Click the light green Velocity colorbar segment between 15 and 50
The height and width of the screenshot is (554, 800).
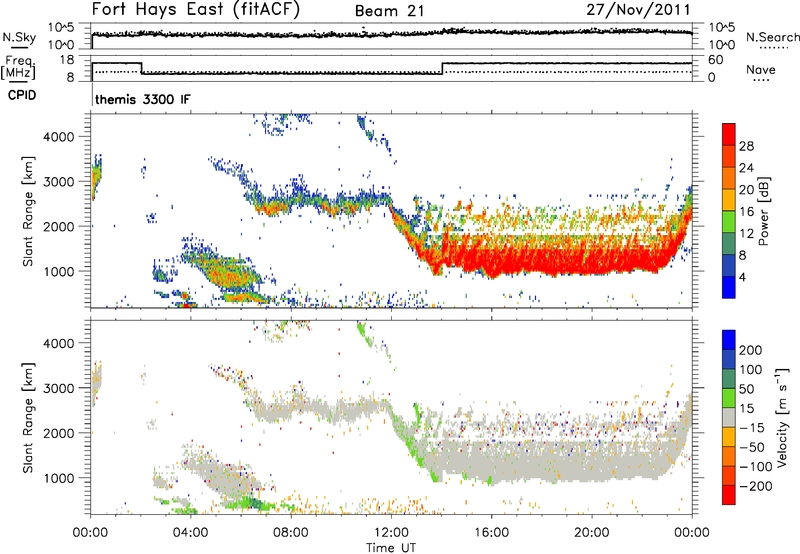coord(729,398)
